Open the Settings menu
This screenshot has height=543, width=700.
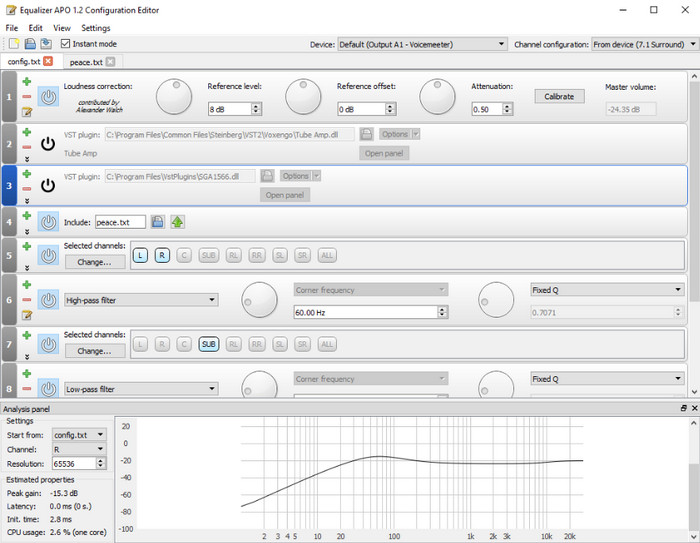(x=96, y=28)
